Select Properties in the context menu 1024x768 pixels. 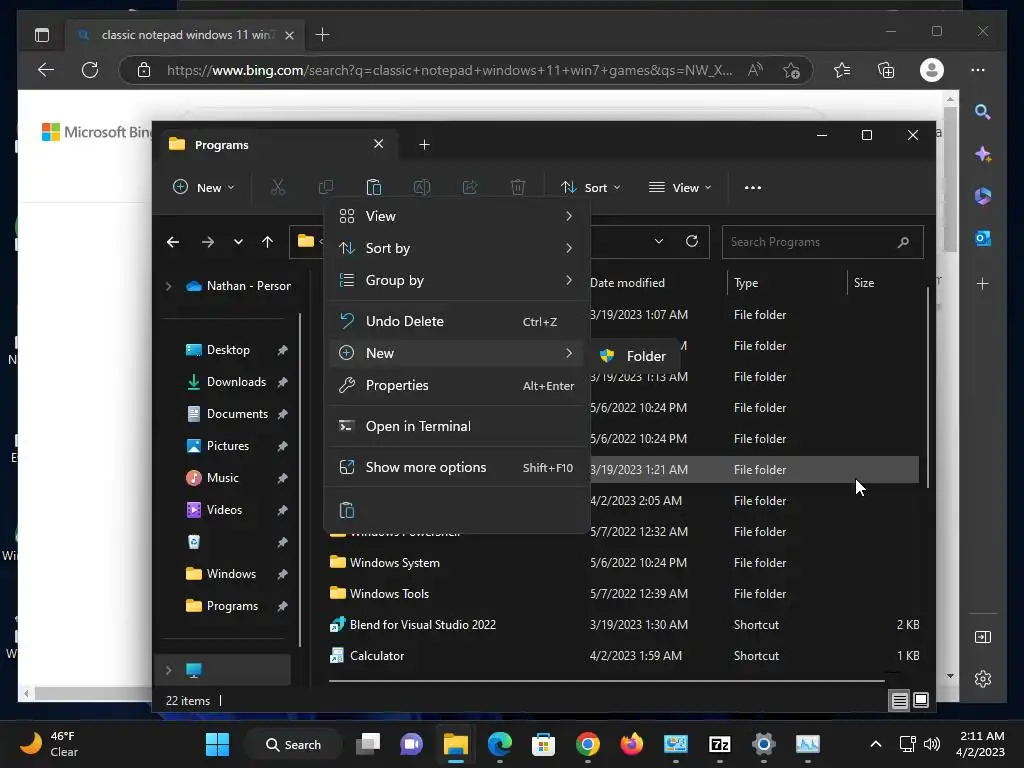click(456, 385)
